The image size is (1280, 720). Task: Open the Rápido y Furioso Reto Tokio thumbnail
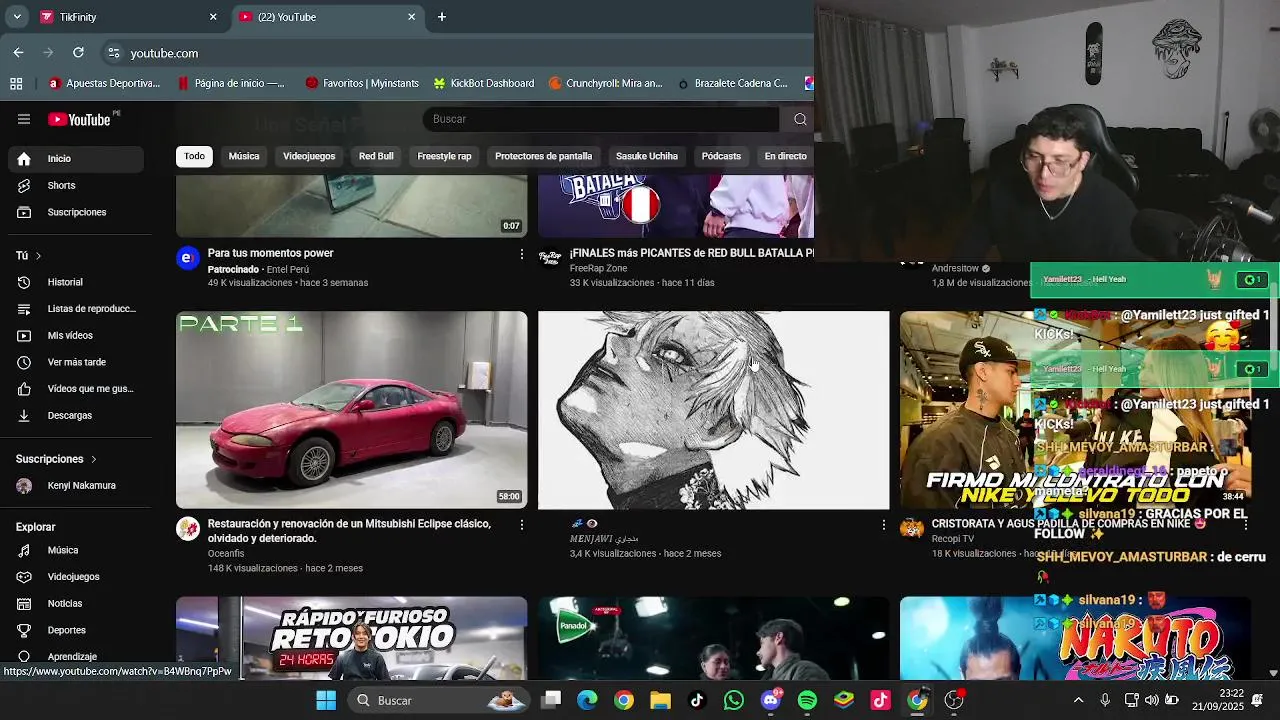point(351,638)
